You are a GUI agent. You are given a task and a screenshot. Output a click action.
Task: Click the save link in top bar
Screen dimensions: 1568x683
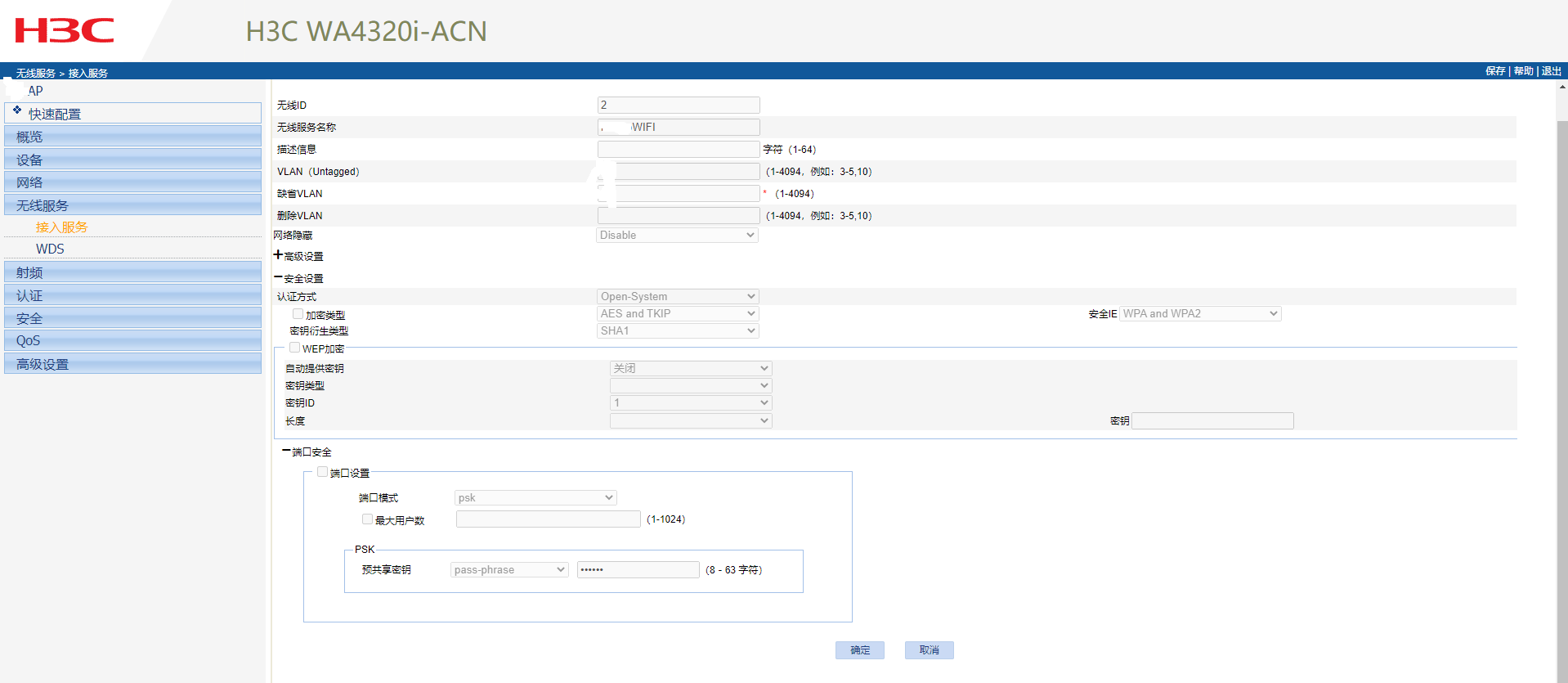click(x=1494, y=71)
